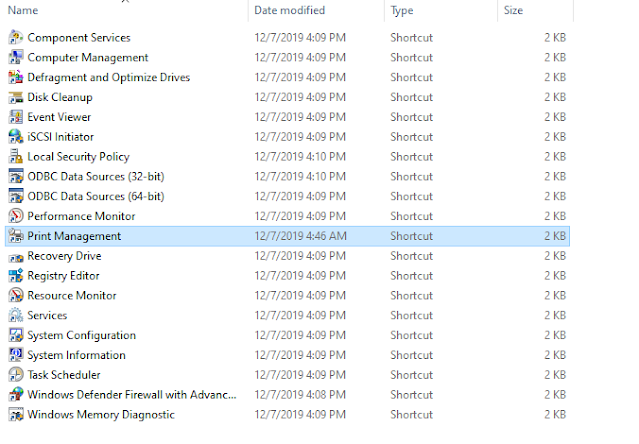Select the Local Security Policy name

click(x=78, y=157)
